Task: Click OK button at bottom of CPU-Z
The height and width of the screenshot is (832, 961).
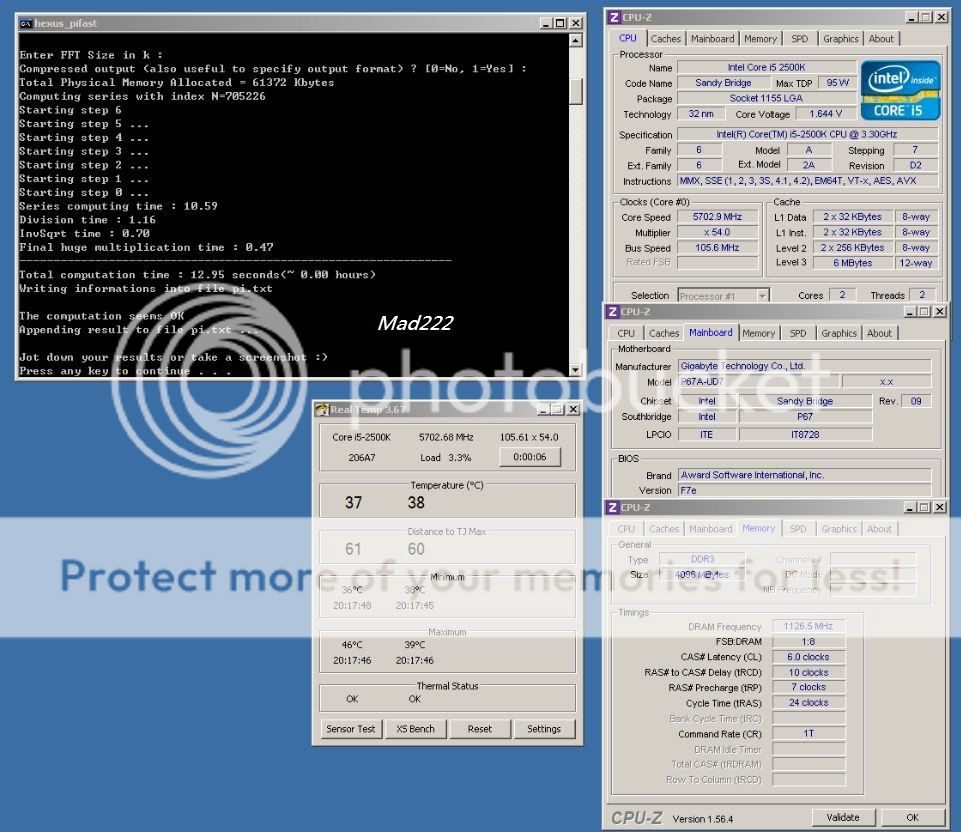Action: (x=912, y=817)
